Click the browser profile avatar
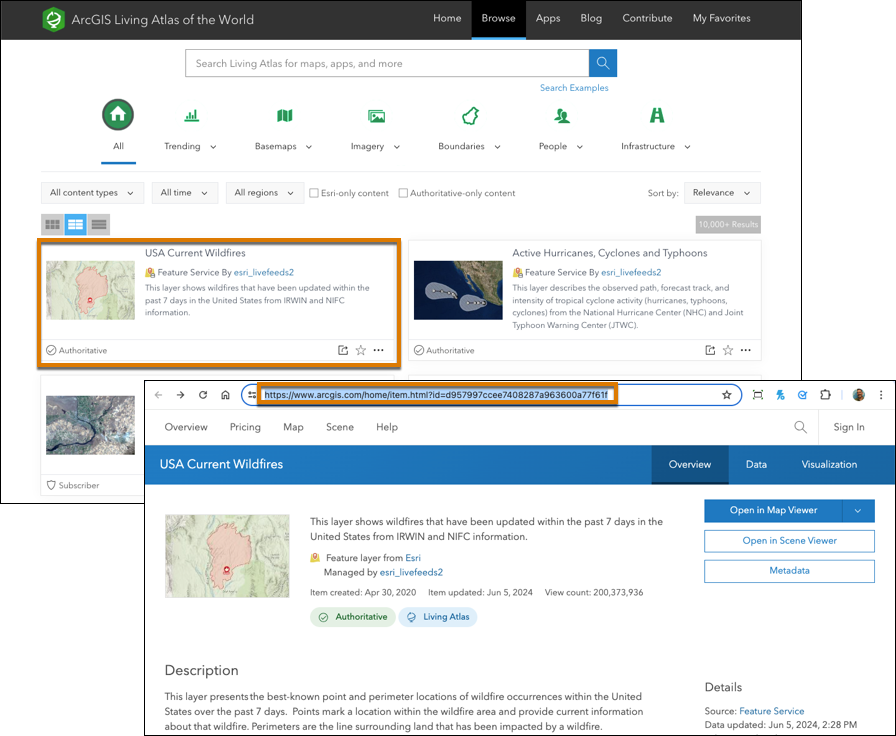 [x=858, y=395]
